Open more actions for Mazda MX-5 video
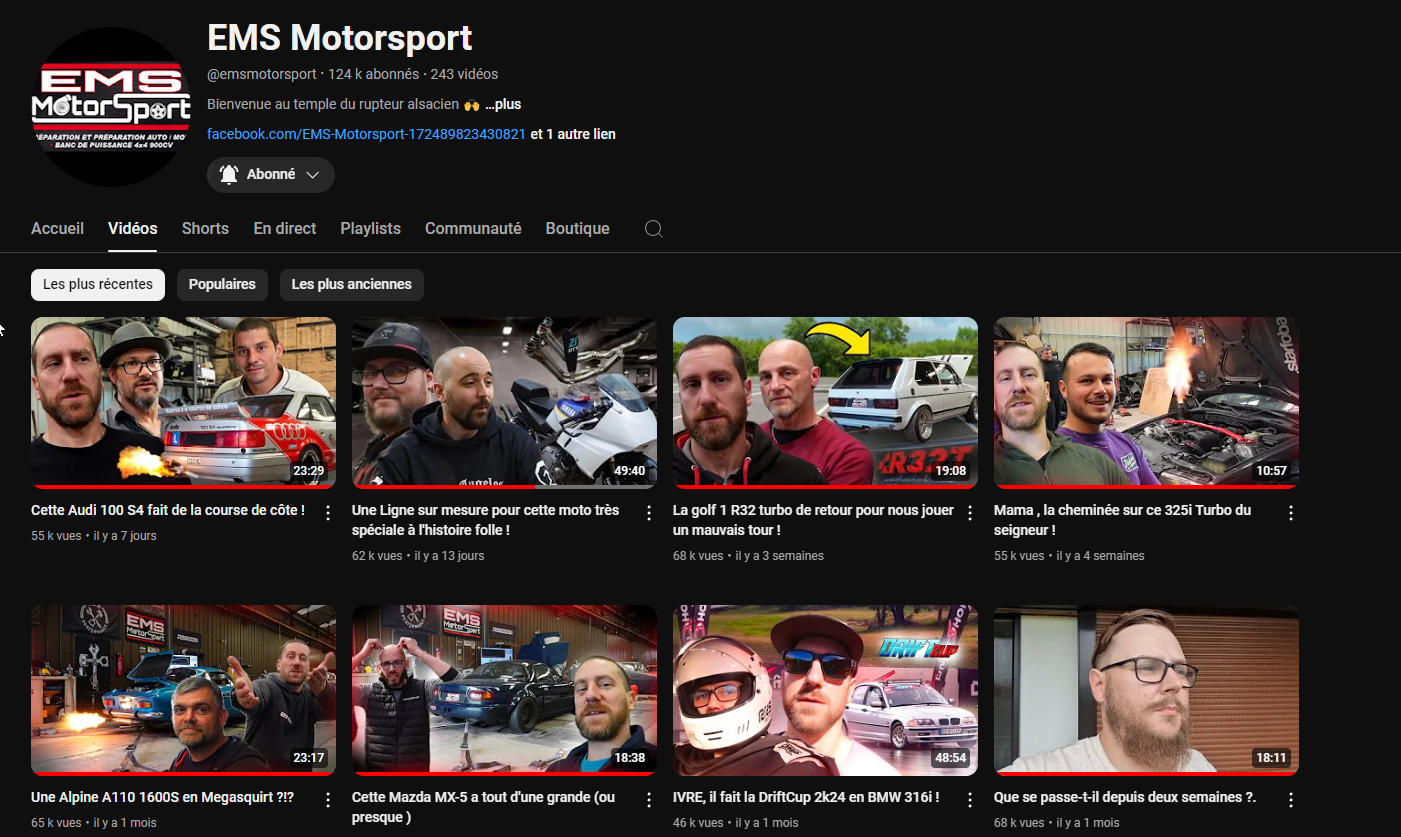 649,800
